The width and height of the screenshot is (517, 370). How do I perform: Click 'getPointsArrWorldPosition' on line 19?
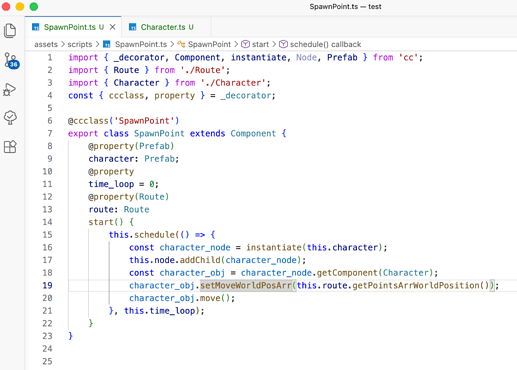click(x=416, y=285)
